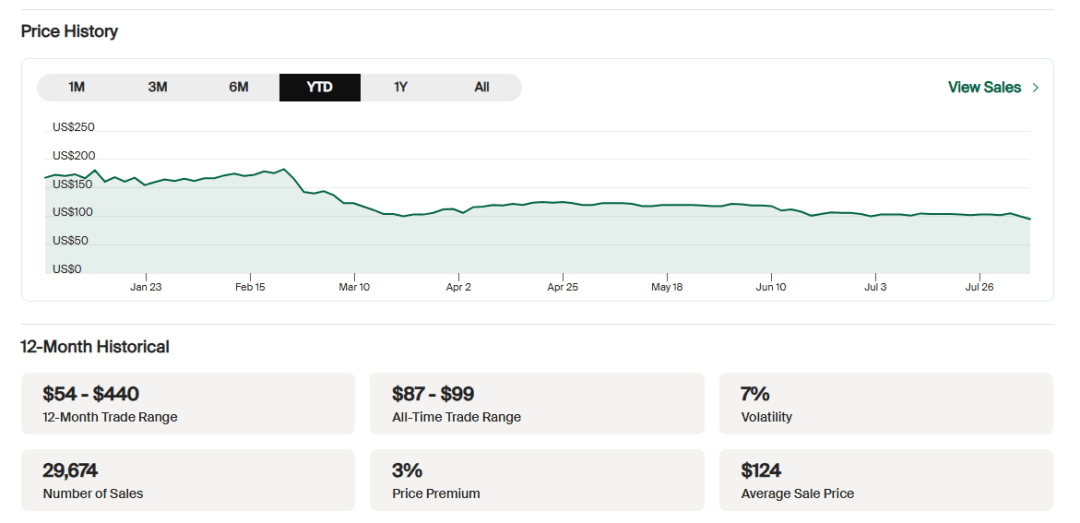The width and height of the screenshot is (1080, 523).
Task: Click the Jan 23 date marker
Action: pyautogui.click(x=146, y=287)
